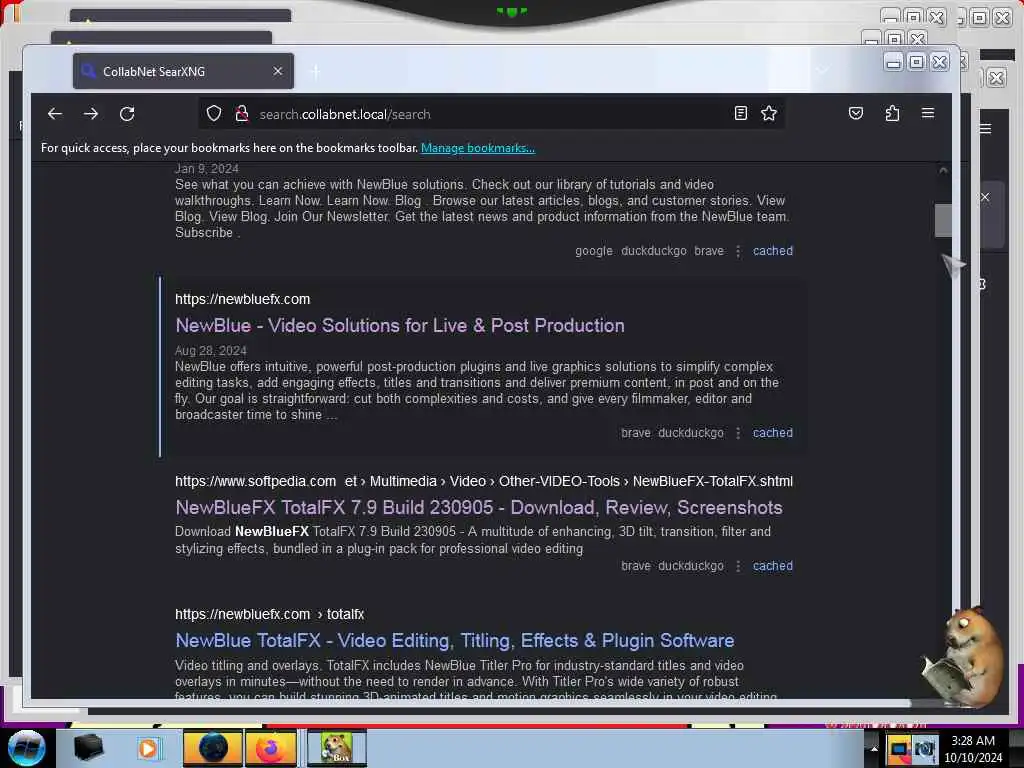This screenshot has height=768, width=1024.
Task: Reload the current search page
Action: [x=127, y=114]
